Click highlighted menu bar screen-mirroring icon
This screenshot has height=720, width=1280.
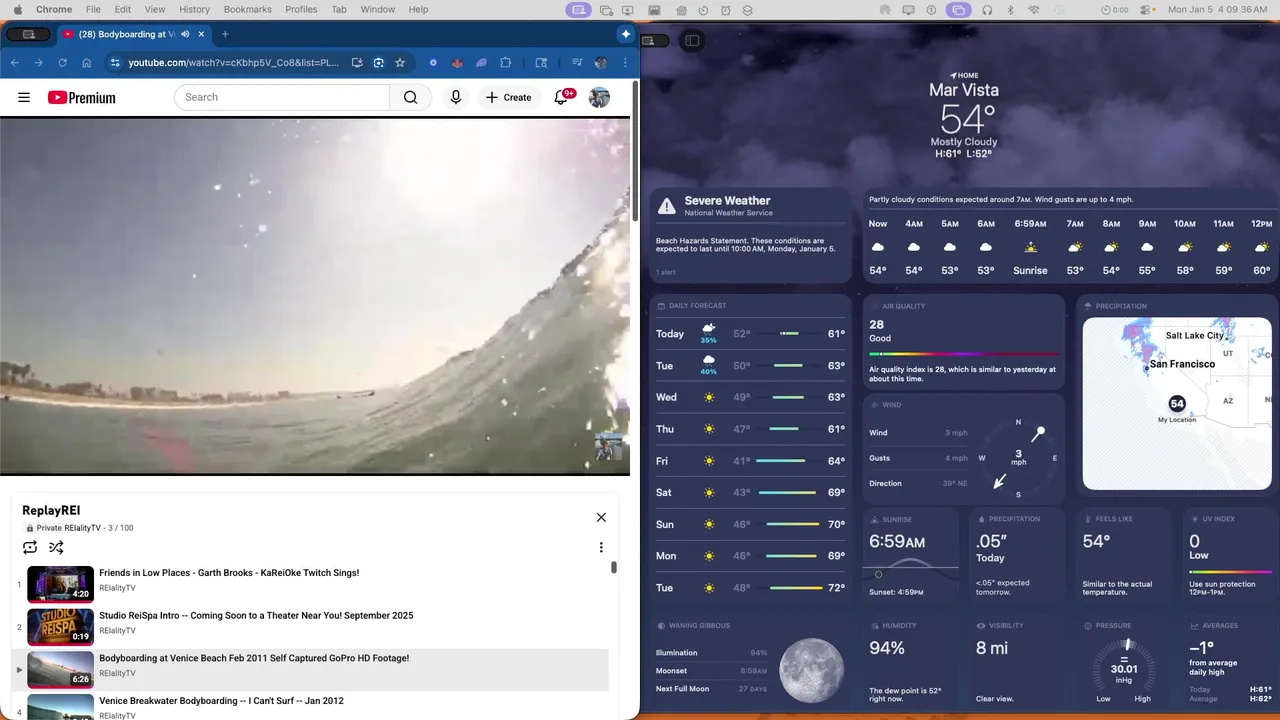958,9
